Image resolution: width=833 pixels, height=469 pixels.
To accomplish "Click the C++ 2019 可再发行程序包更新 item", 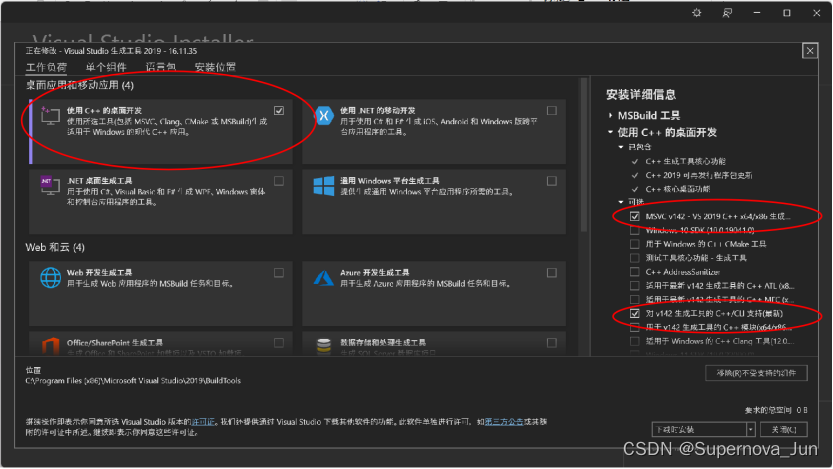I will click(x=699, y=175).
